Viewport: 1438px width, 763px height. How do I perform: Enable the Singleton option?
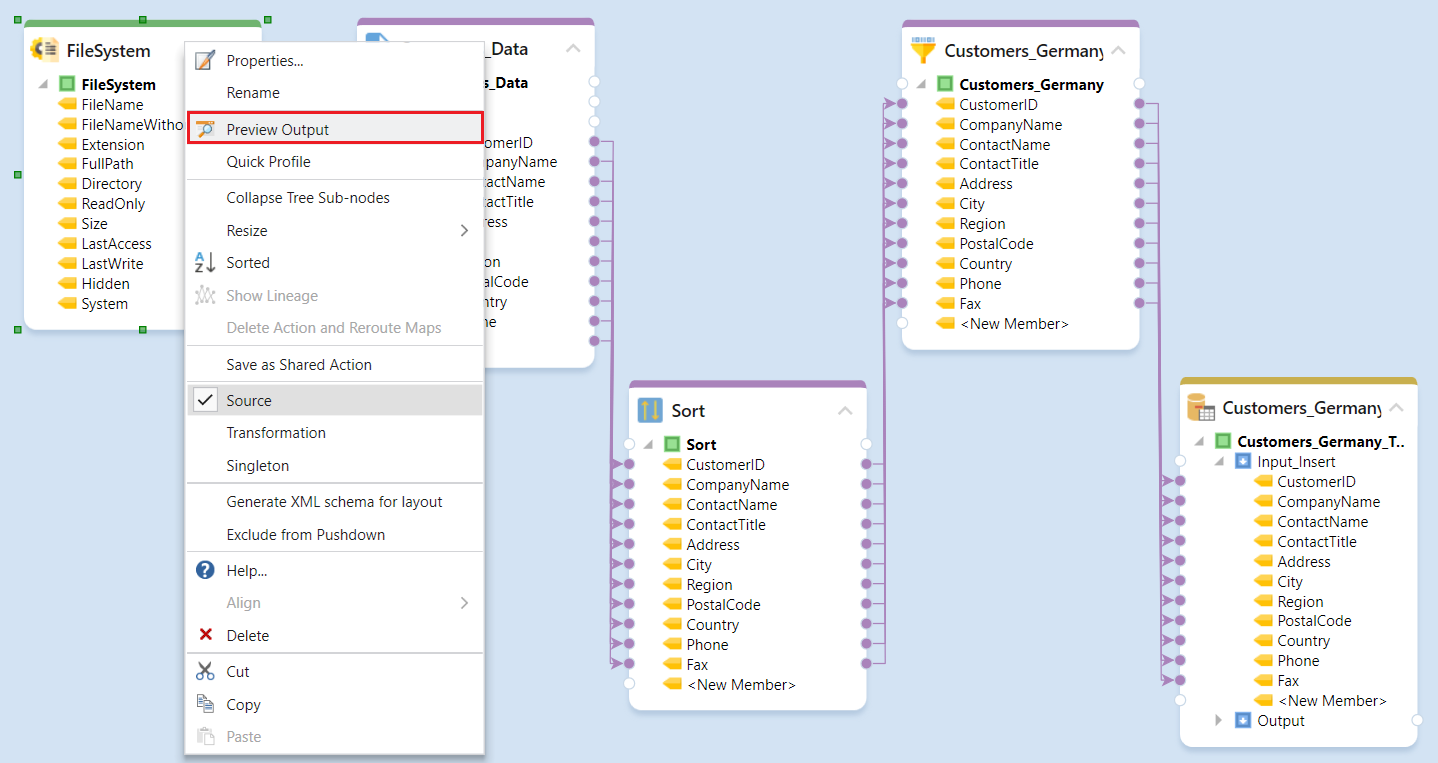257,466
